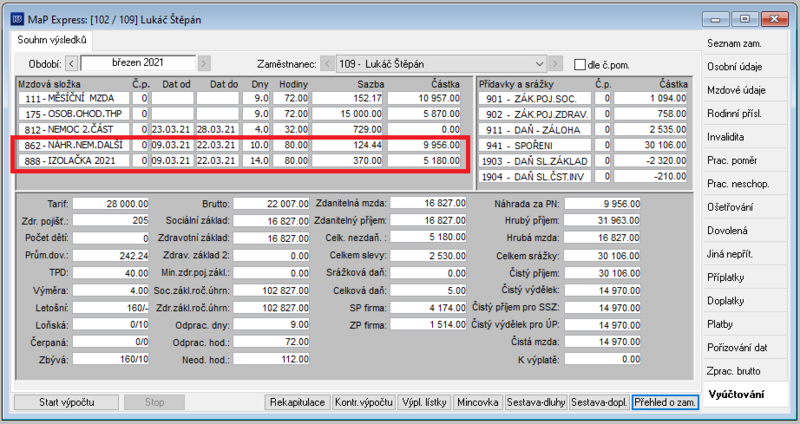Select deduction 941 - SPOŘENI
Viewport: 800px width, 424px height.
click(583, 145)
